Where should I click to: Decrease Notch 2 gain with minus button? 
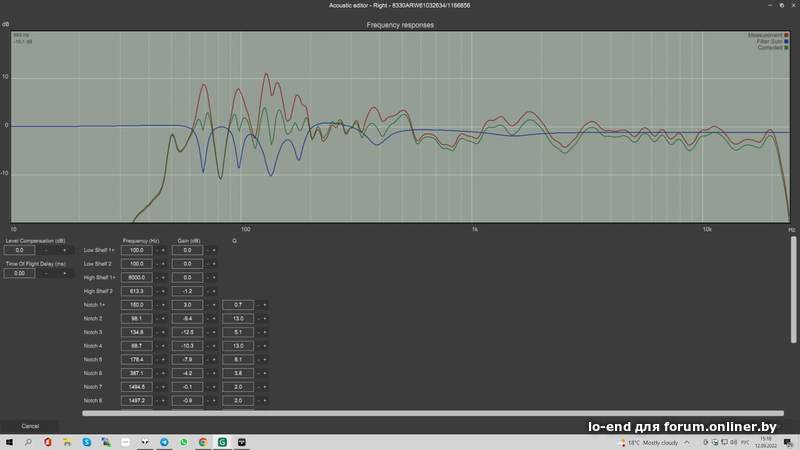click(x=208, y=319)
